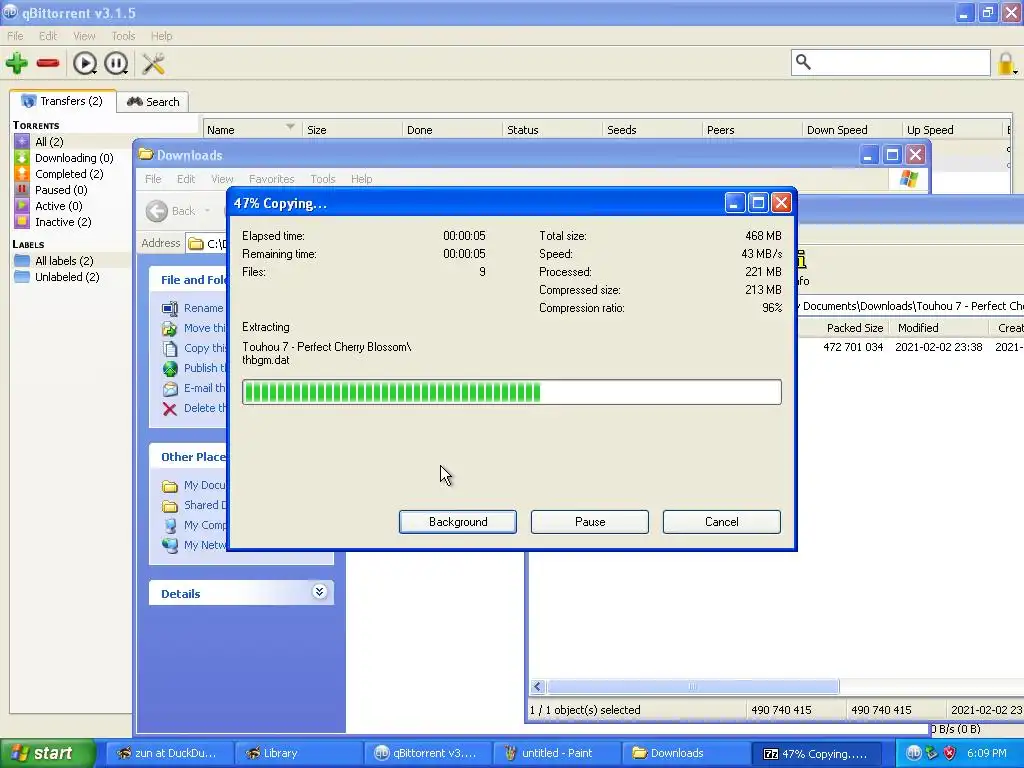Select the Unlabeled (2) entry

[67, 277]
